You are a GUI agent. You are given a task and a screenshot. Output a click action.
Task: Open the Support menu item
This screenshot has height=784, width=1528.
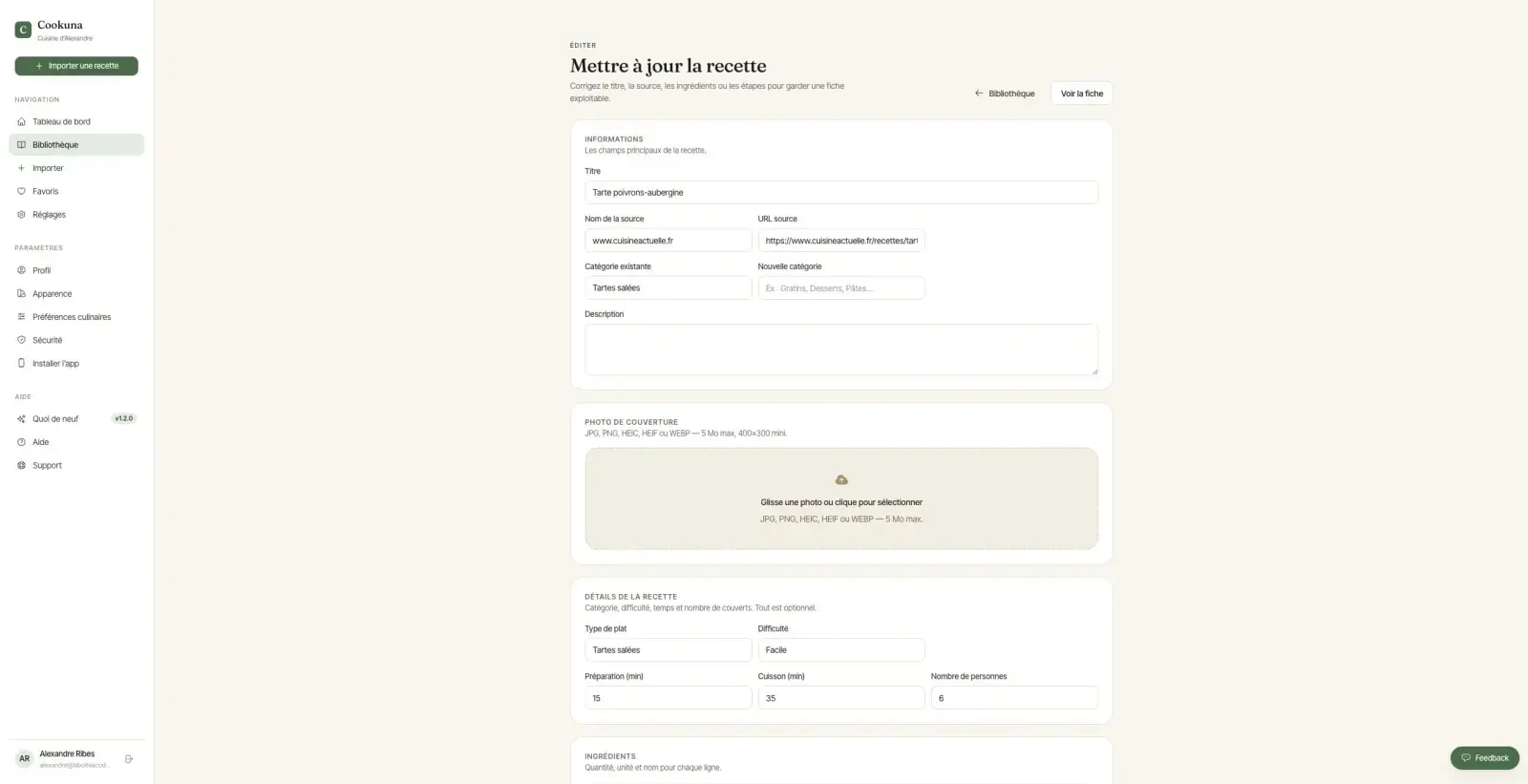coord(76,466)
